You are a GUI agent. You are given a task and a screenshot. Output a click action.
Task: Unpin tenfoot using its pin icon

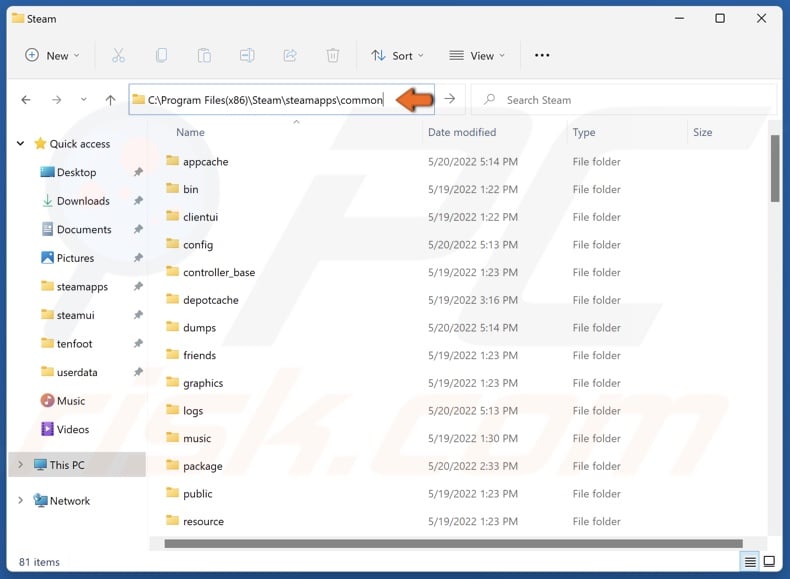(x=138, y=344)
